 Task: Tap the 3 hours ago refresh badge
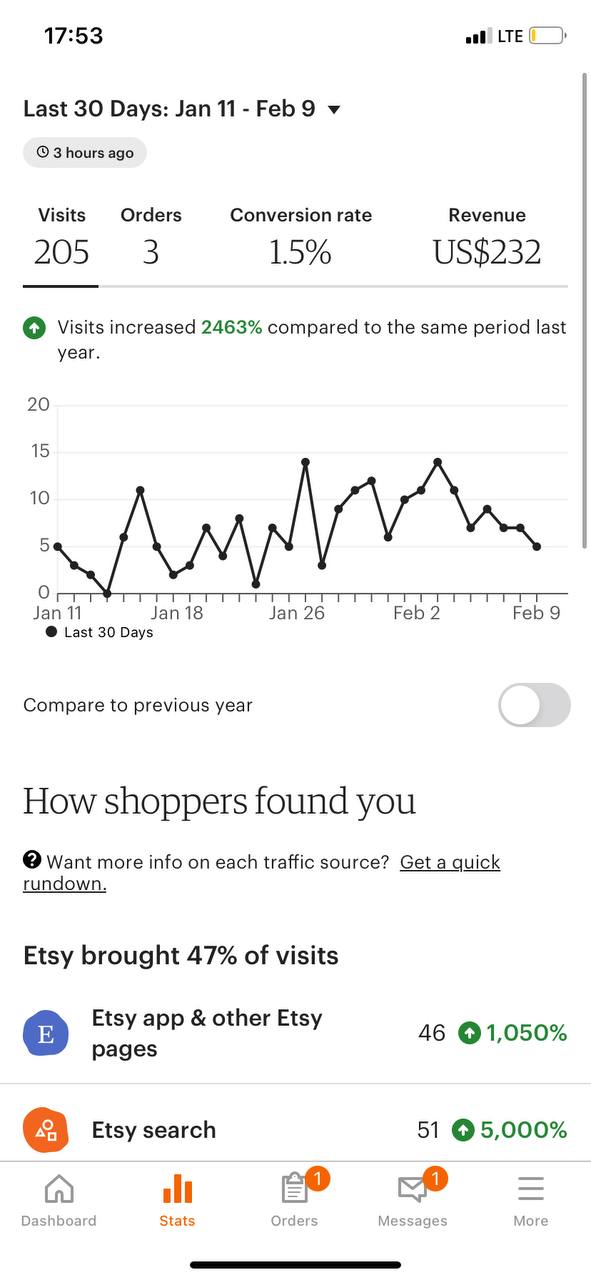click(85, 152)
